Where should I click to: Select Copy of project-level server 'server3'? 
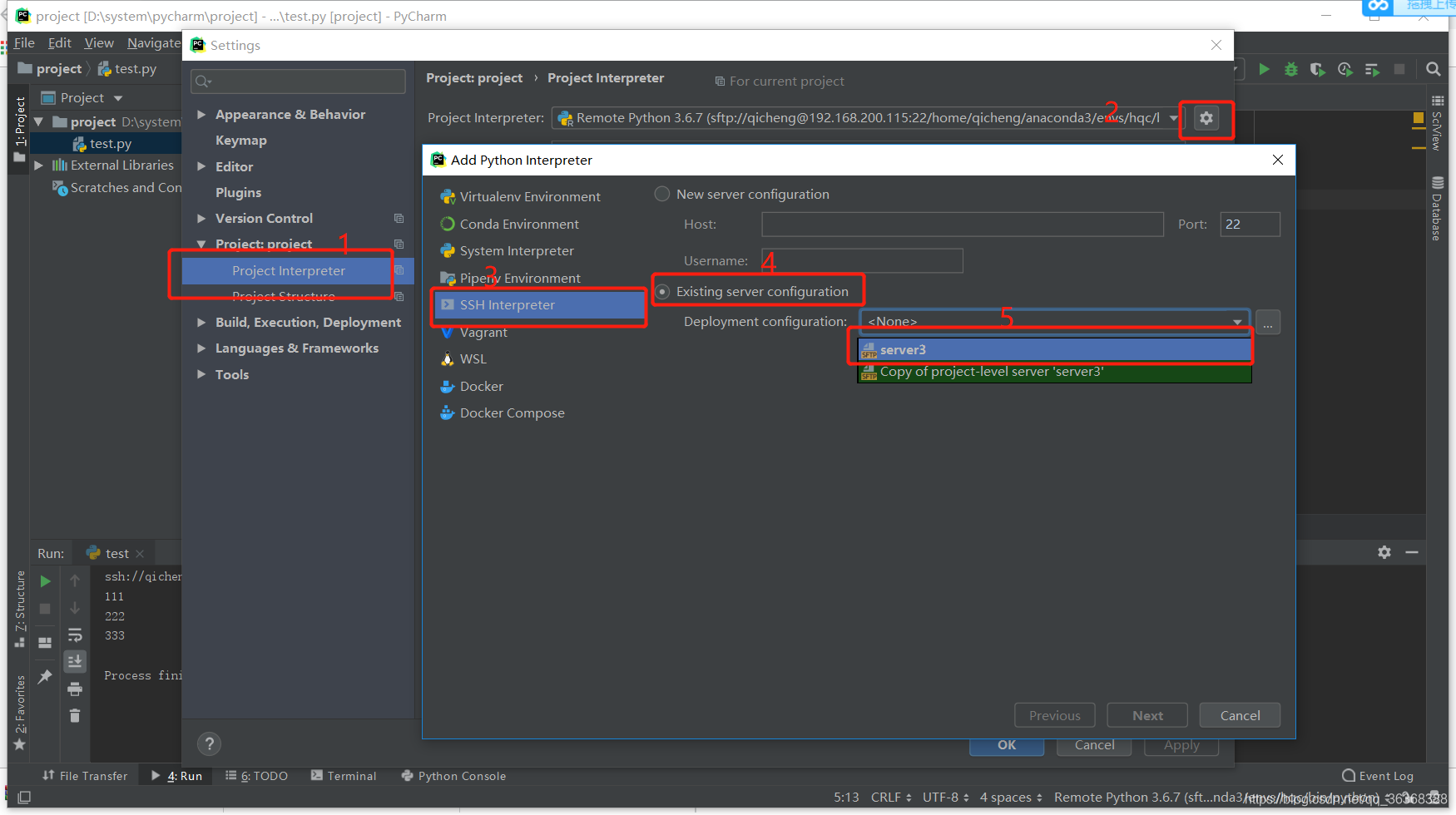point(1054,372)
